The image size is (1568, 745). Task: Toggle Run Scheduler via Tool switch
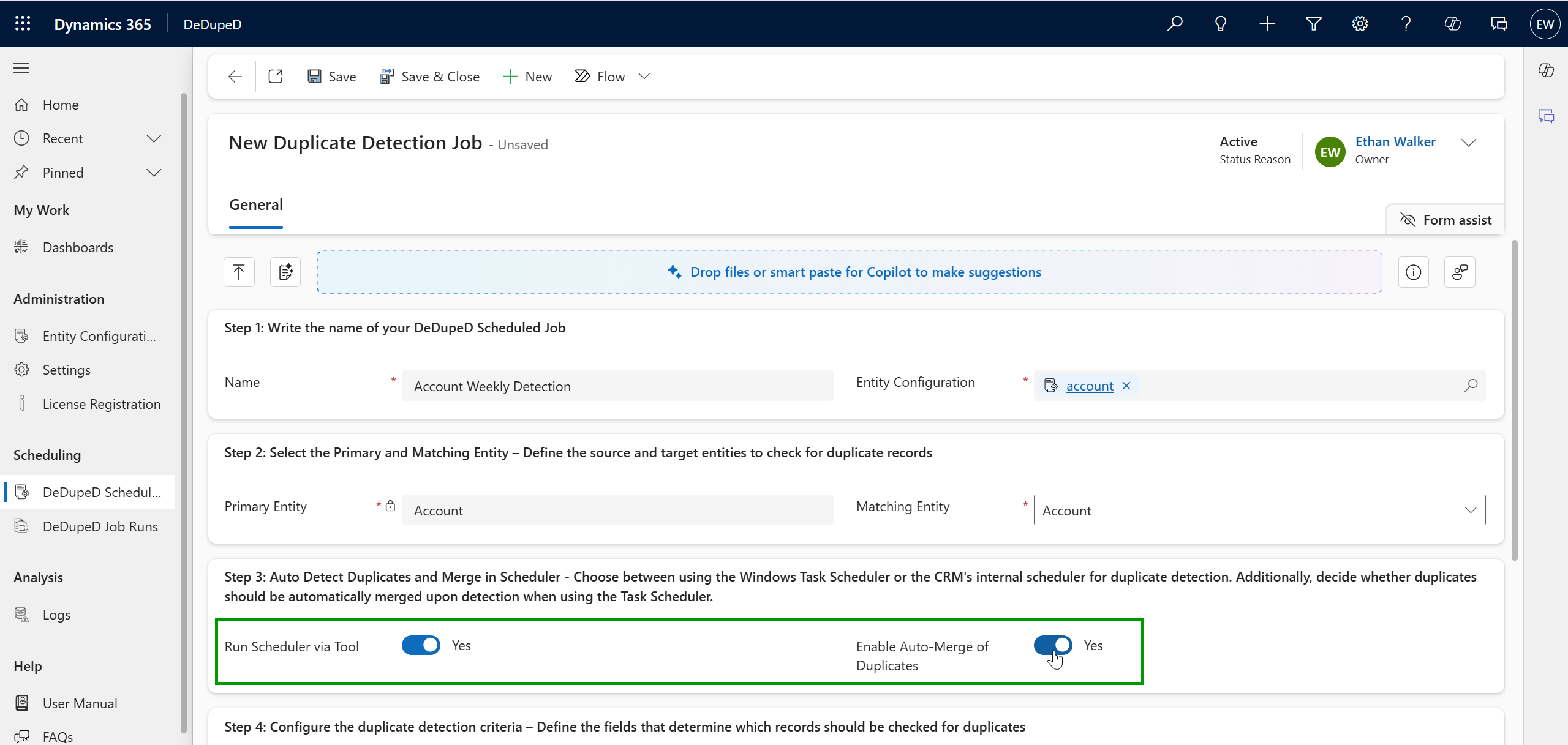tap(421, 645)
